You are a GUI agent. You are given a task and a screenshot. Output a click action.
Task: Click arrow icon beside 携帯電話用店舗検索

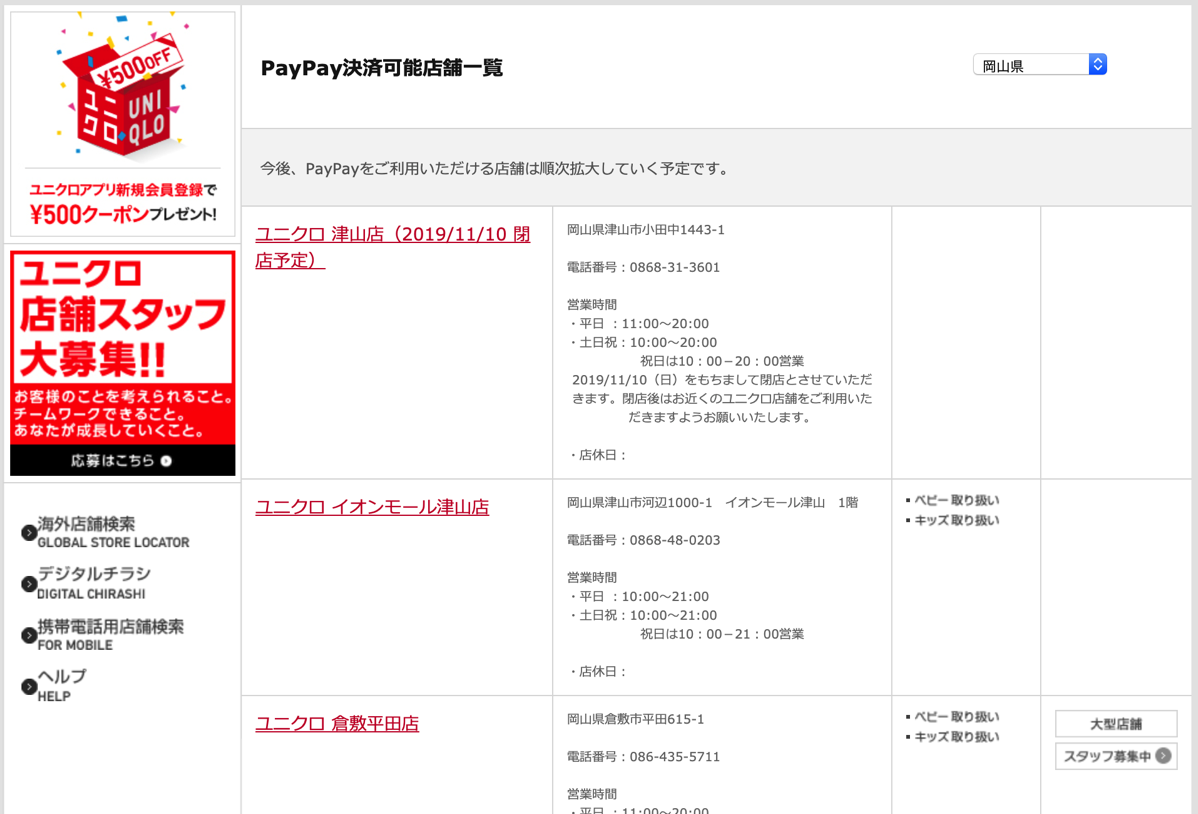tap(29, 635)
